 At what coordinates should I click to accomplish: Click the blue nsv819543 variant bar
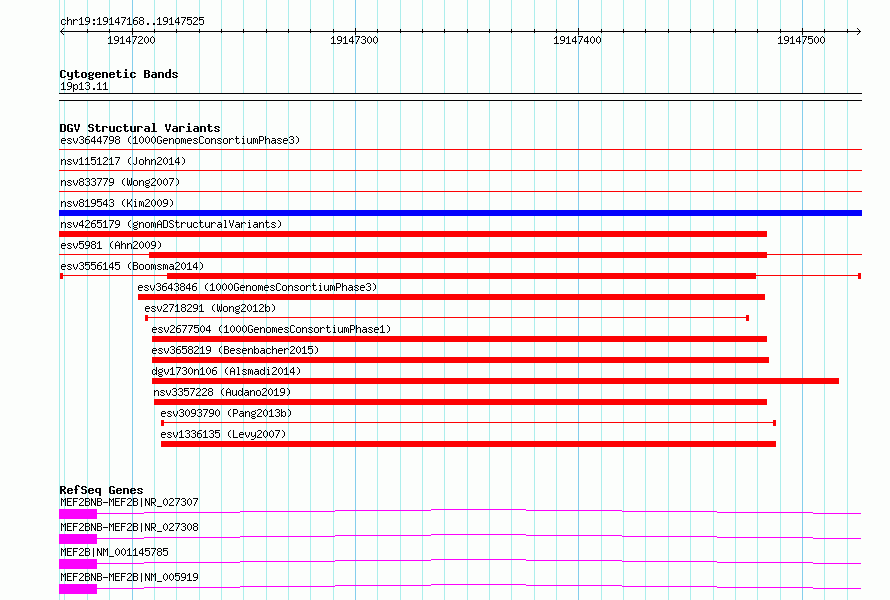click(460, 213)
